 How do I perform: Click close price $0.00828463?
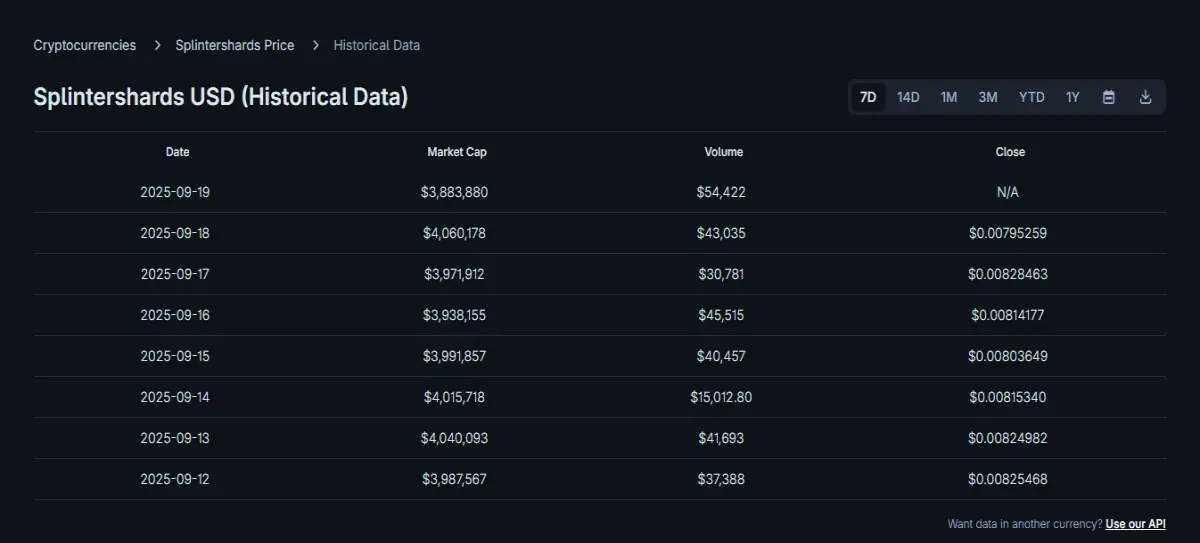pos(1008,274)
